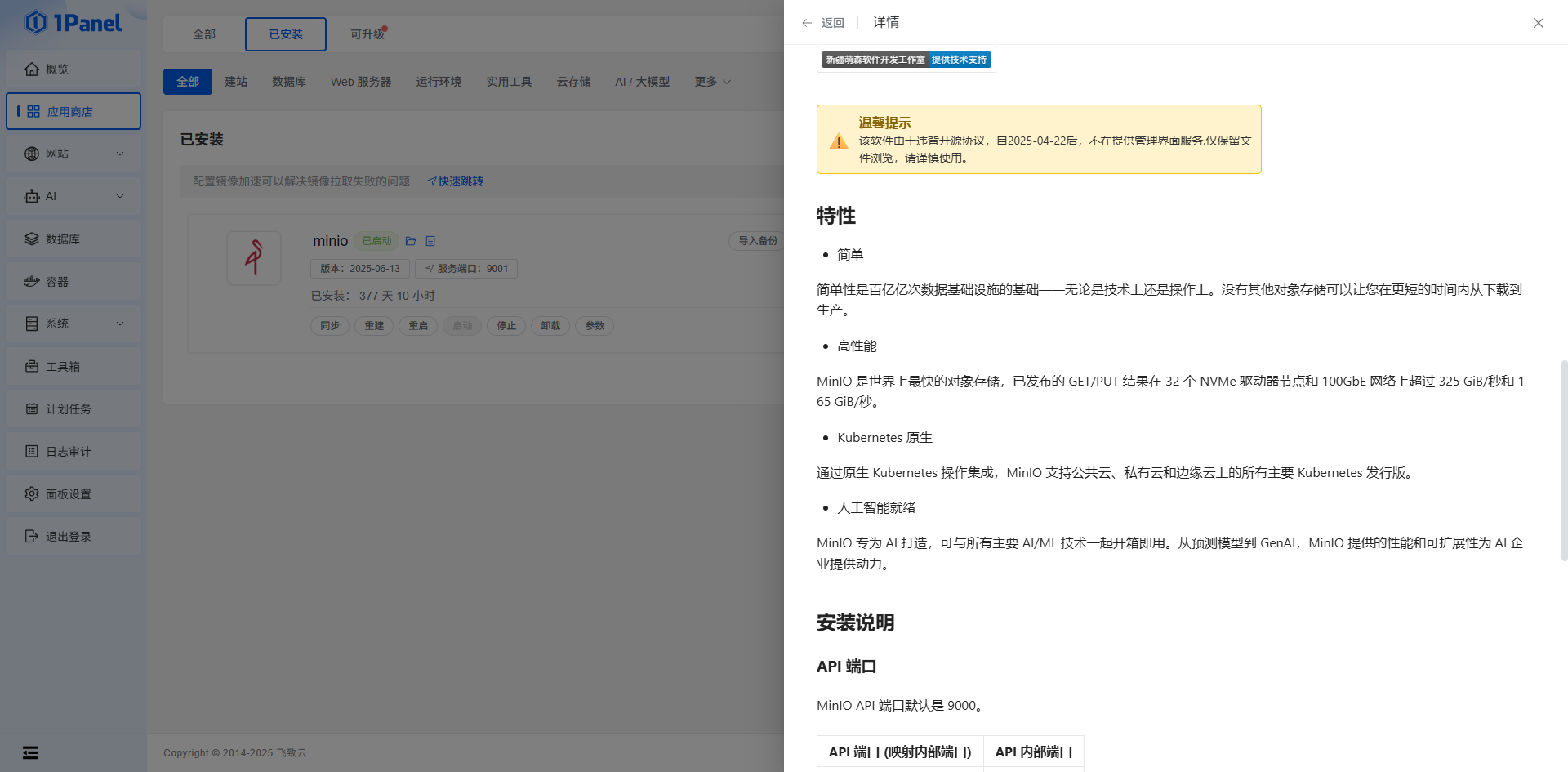The width and height of the screenshot is (1568, 772).
Task: Click the details drawer vertical scrollbar
Action: point(1564,460)
